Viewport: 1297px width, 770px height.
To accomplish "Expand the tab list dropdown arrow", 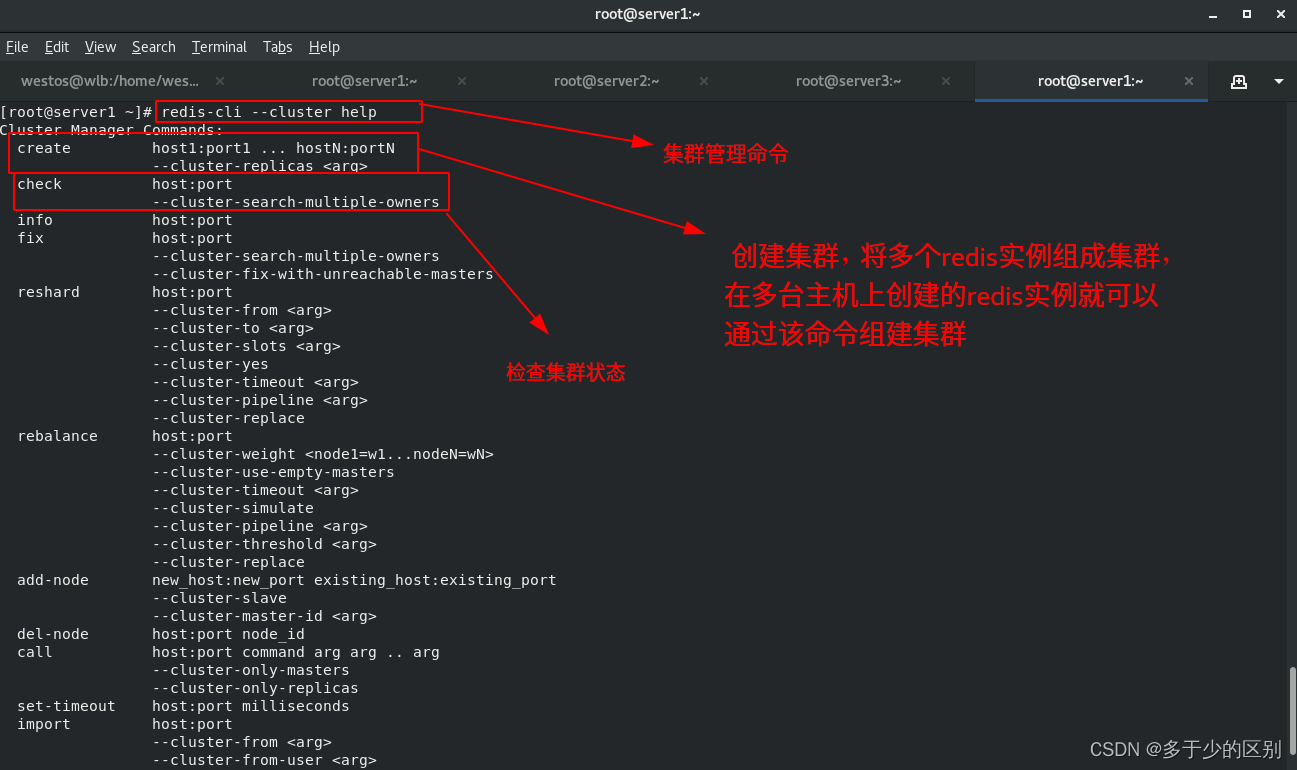I will point(1278,82).
